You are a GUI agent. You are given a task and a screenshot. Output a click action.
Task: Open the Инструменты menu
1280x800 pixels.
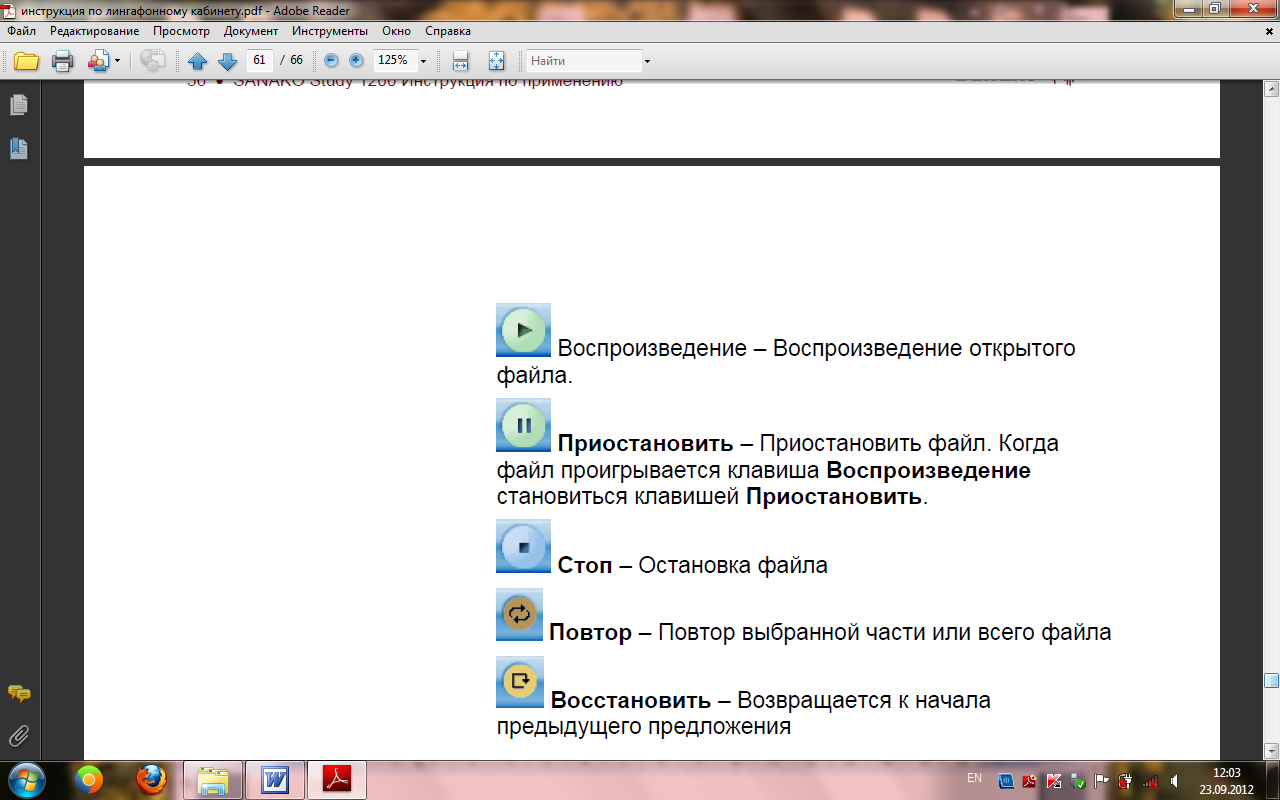tap(330, 31)
